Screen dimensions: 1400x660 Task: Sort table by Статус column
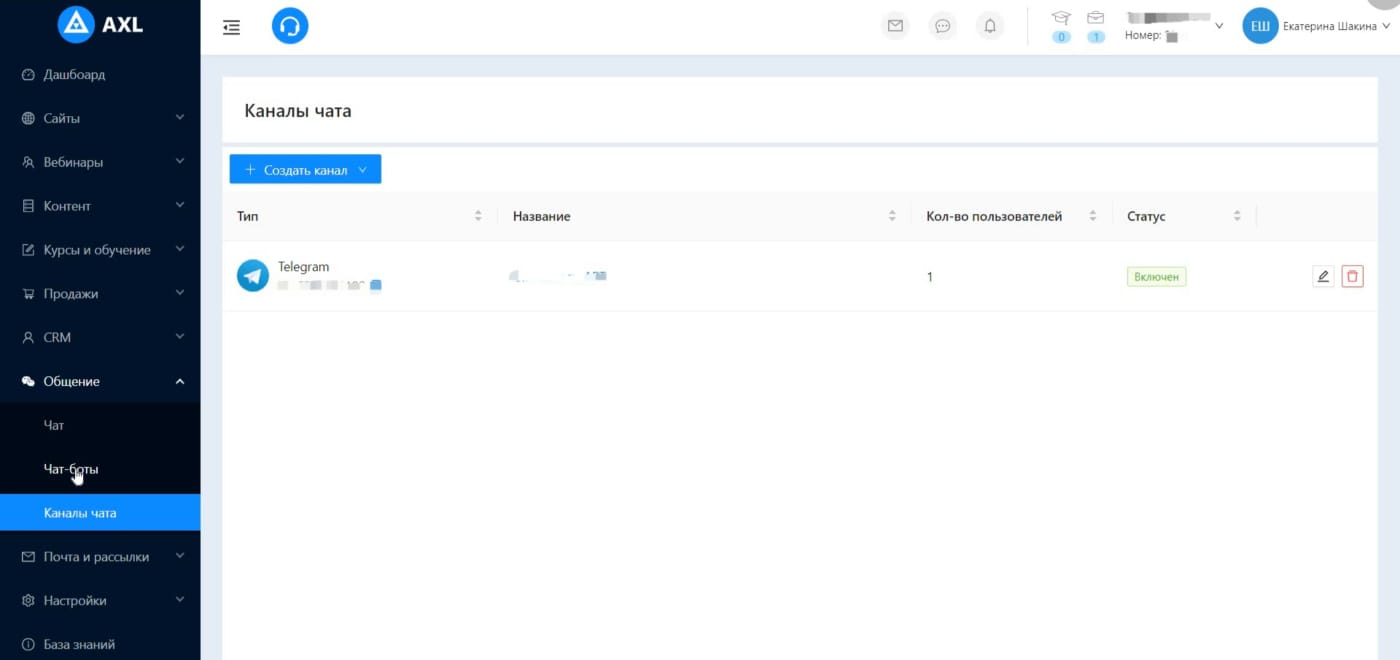(1237, 216)
